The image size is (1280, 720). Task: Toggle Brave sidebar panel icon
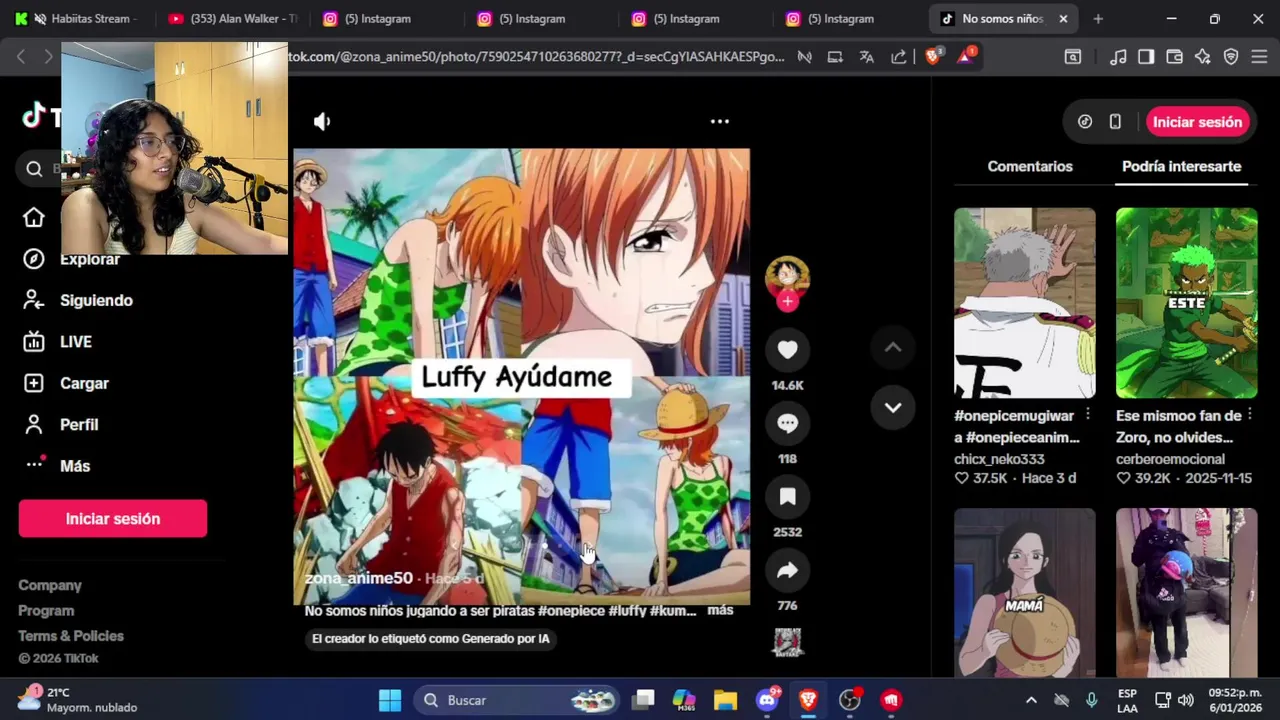pos(1146,57)
